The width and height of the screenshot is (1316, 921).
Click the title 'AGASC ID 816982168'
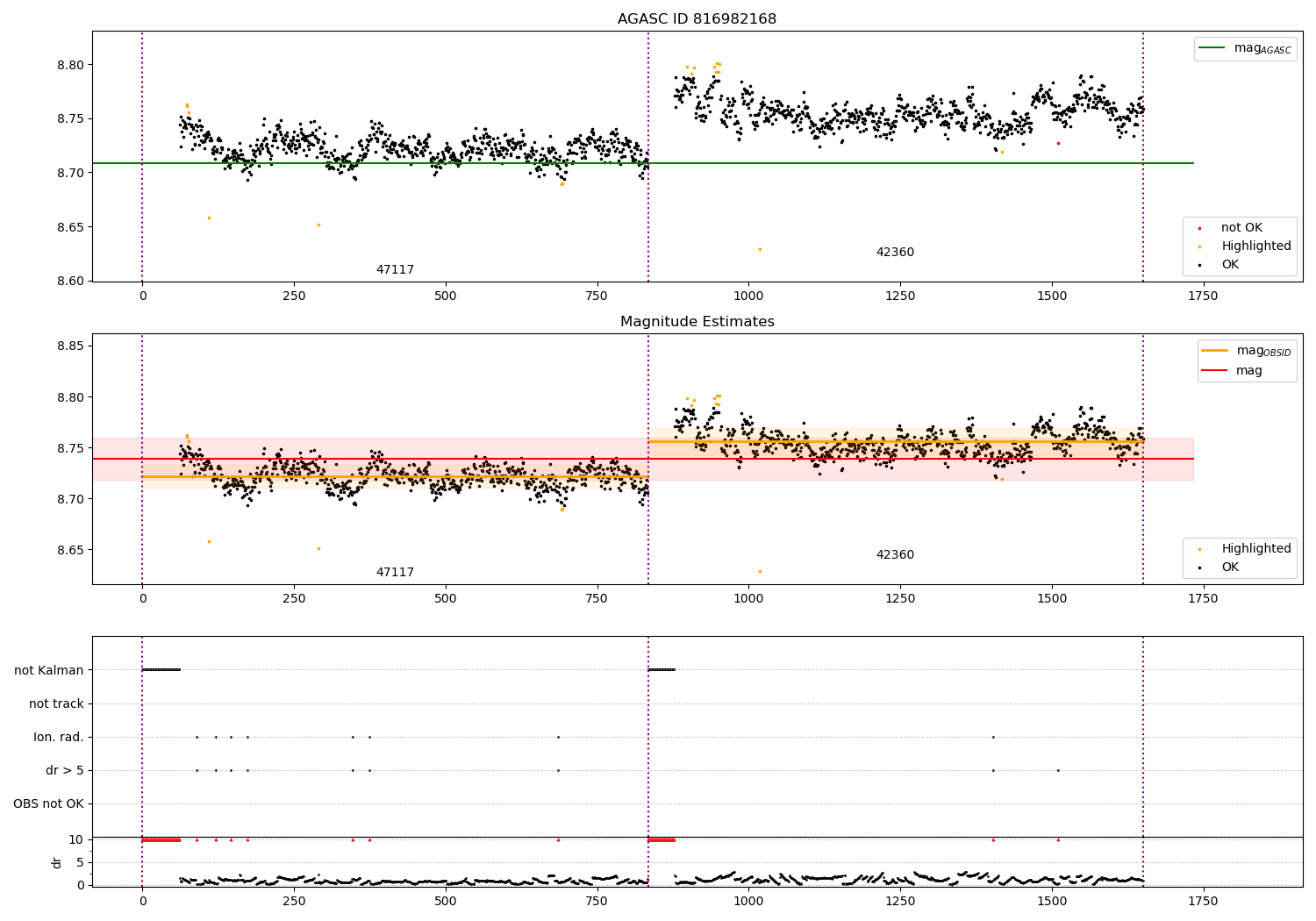pyautogui.click(x=697, y=19)
